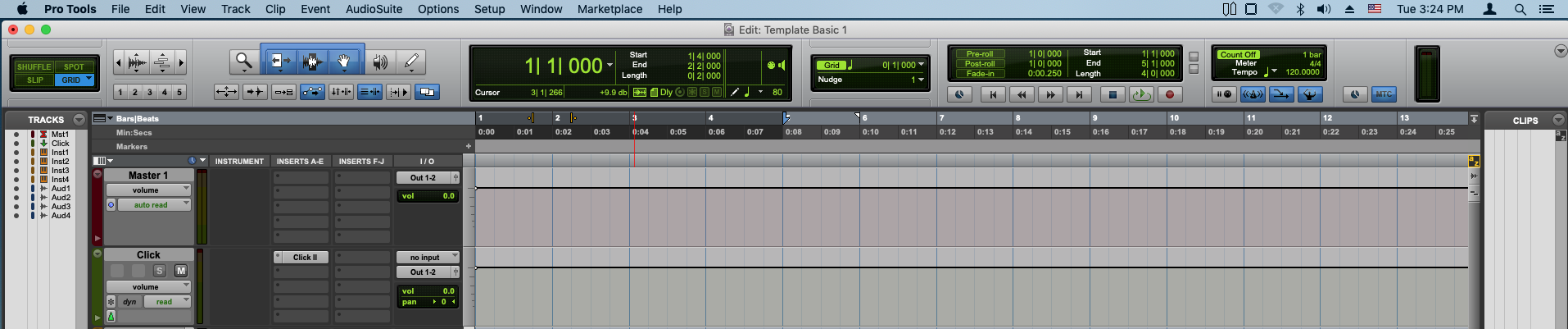
Task: Click Click track vol 0.0 field
Action: (428, 291)
